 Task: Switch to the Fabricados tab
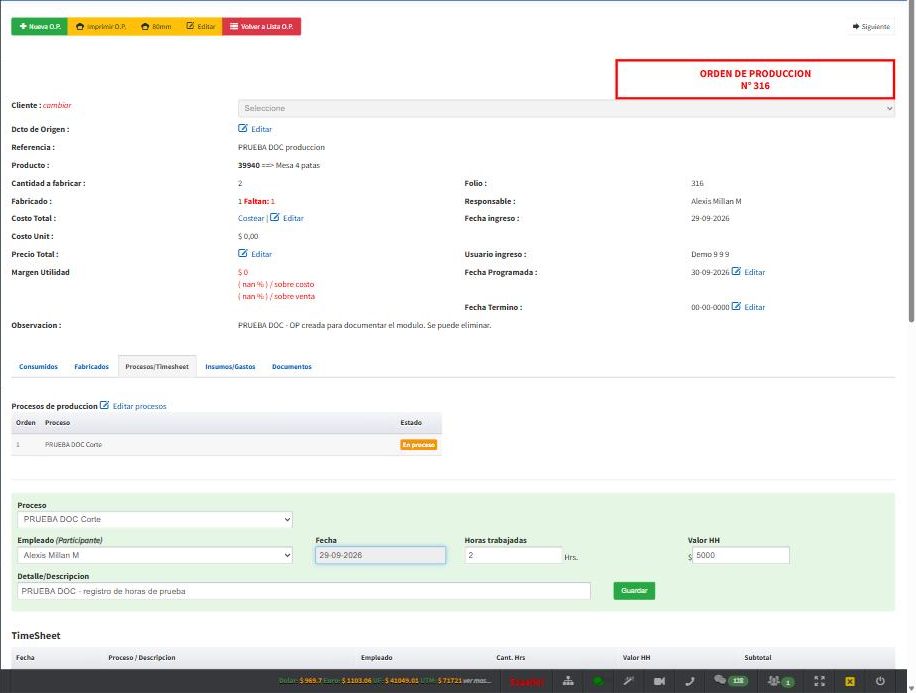(x=91, y=366)
